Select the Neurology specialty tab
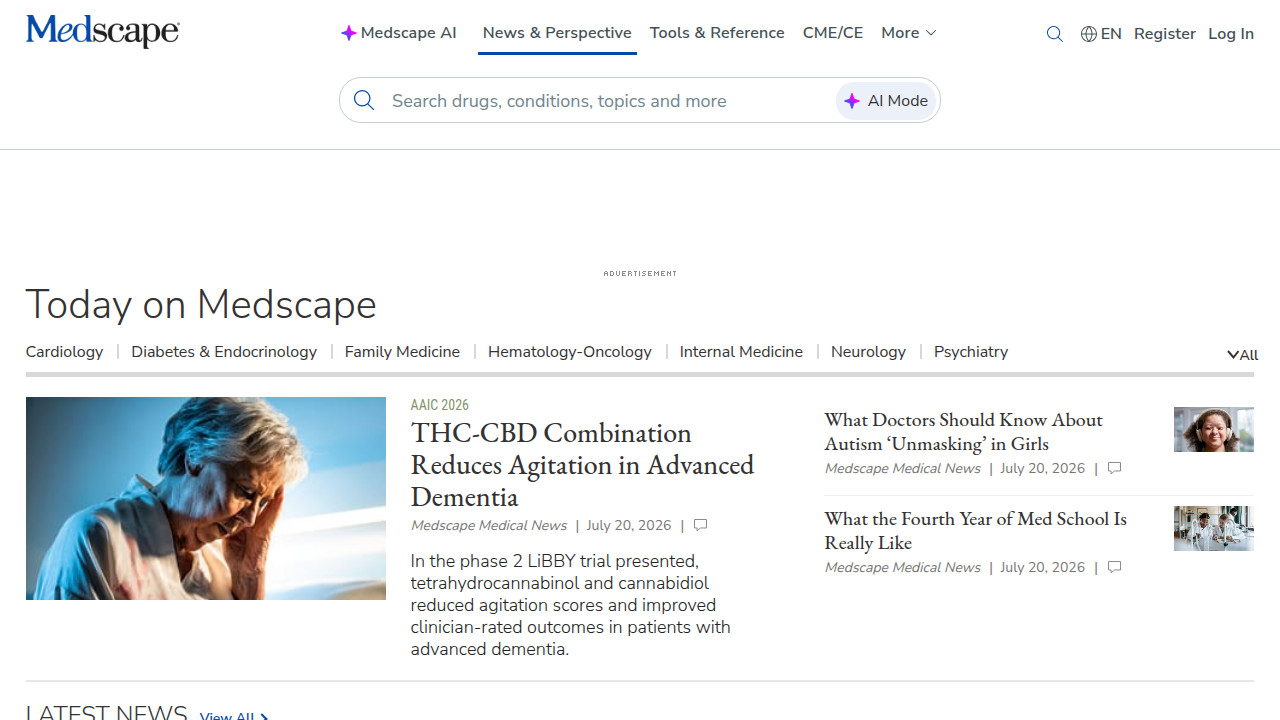1280x720 pixels. pos(868,352)
